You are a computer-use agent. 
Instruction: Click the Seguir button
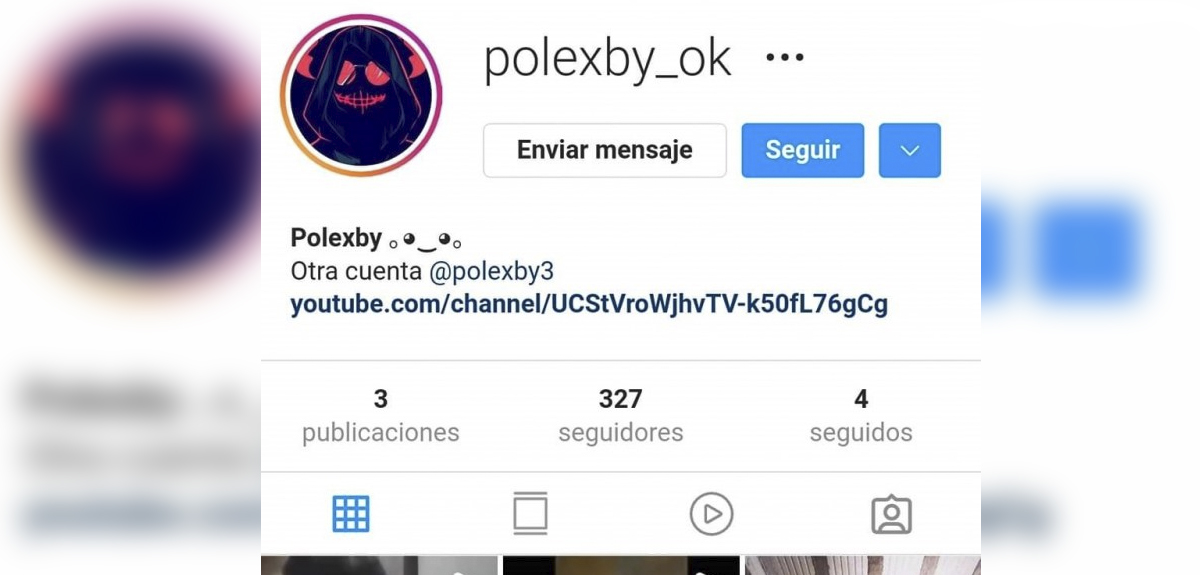803,150
